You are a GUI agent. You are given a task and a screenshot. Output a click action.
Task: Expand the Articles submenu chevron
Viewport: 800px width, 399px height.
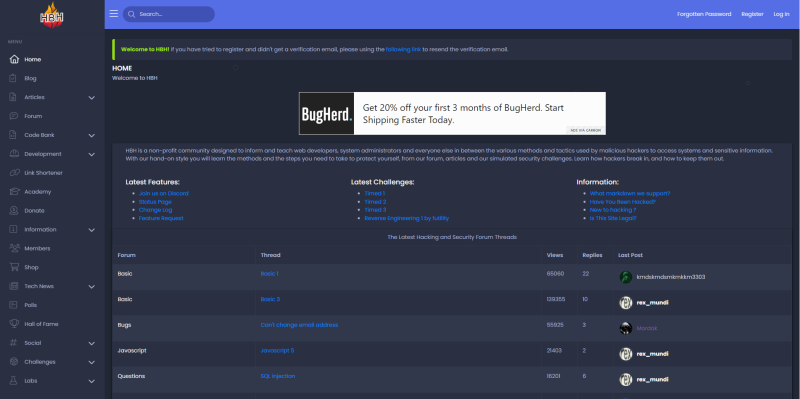tap(92, 97)
